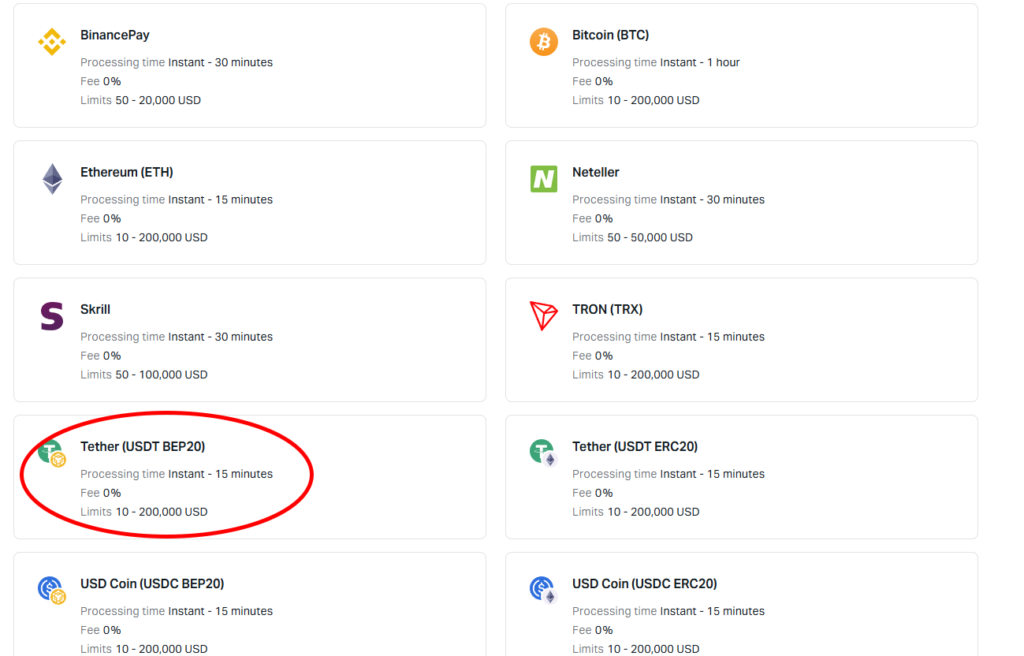This screenshot has height=656, width=1024.
Task: Open the Skrill payment title
Action: tap(95, 309)
